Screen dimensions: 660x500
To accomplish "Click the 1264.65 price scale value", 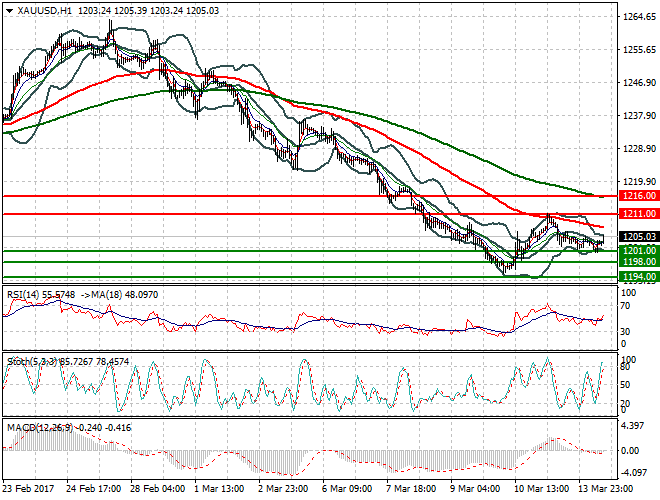I will click(637, 17).
